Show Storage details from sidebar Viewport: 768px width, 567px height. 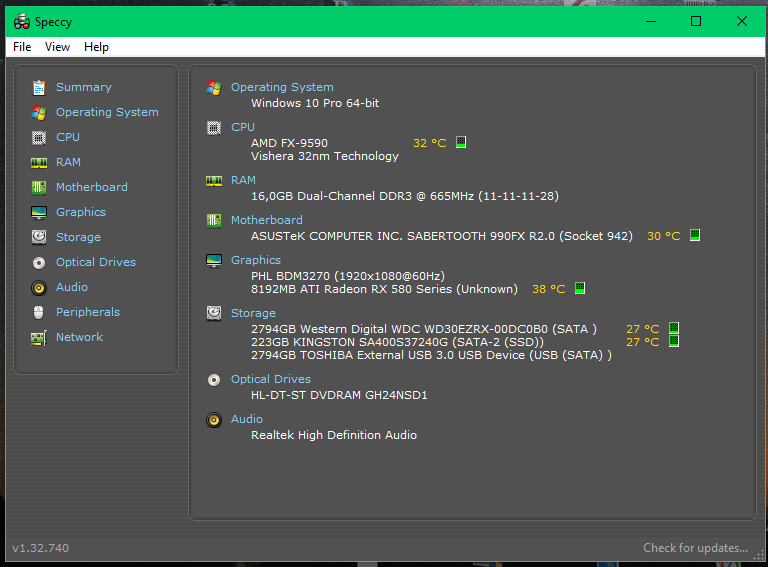(x=78, y=237)
